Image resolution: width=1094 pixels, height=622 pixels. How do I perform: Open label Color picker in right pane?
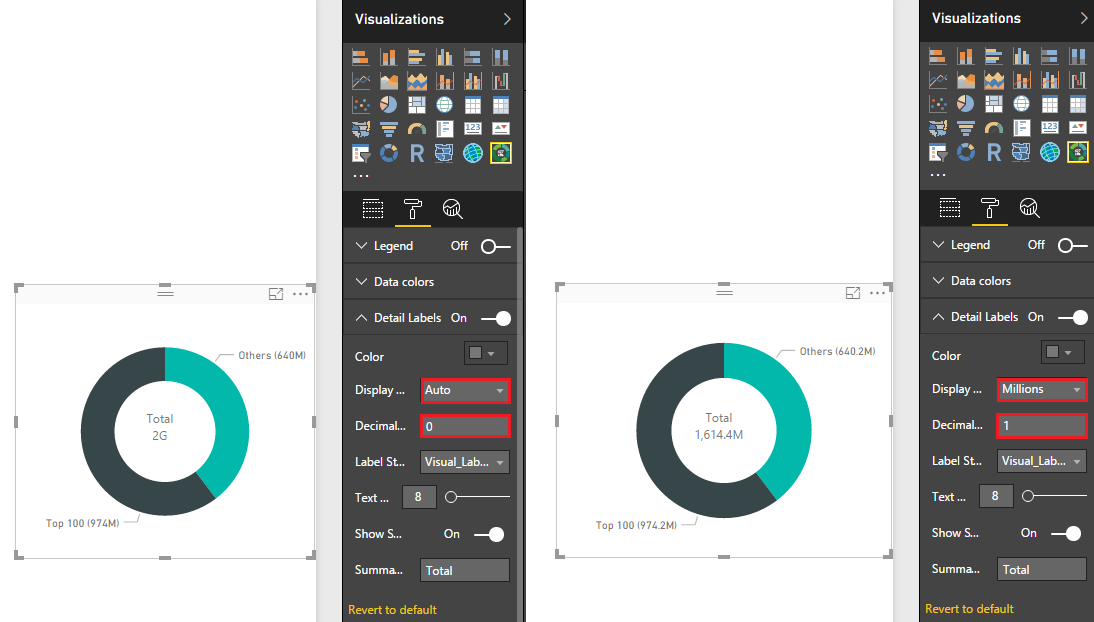point(1063,352)
